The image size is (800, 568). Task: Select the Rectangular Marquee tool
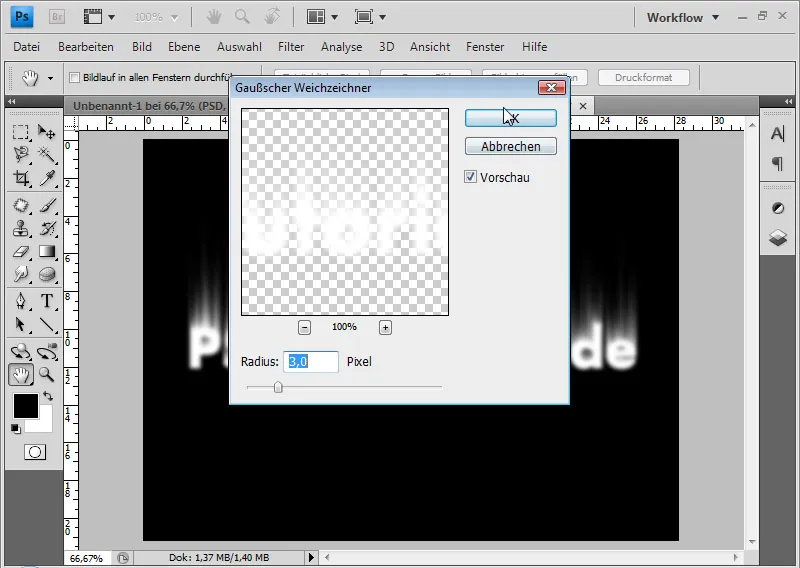pyautogui.click(x=20, y=132)
